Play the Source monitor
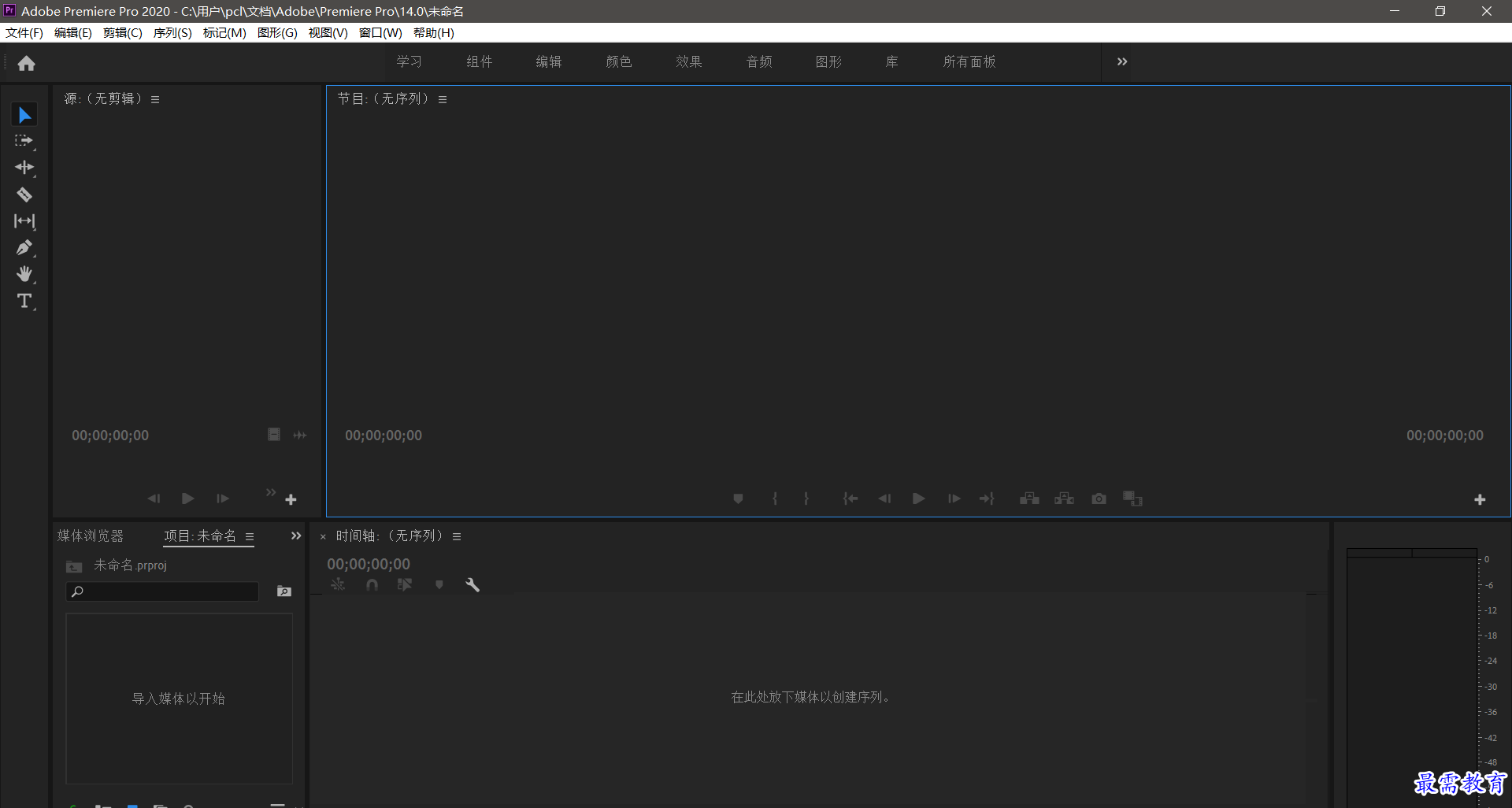This screenshot has width=1512, height=808. click(x=187, y=499)
